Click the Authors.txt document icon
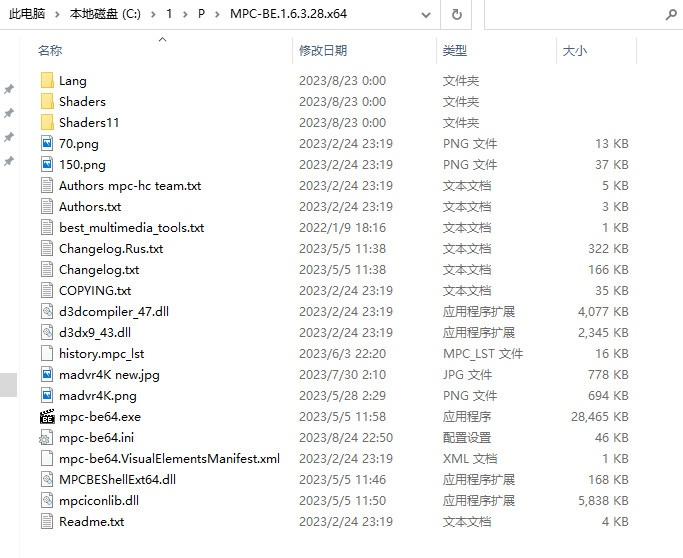The height and width of the screenshot is (558, 683). coord(47,206)
